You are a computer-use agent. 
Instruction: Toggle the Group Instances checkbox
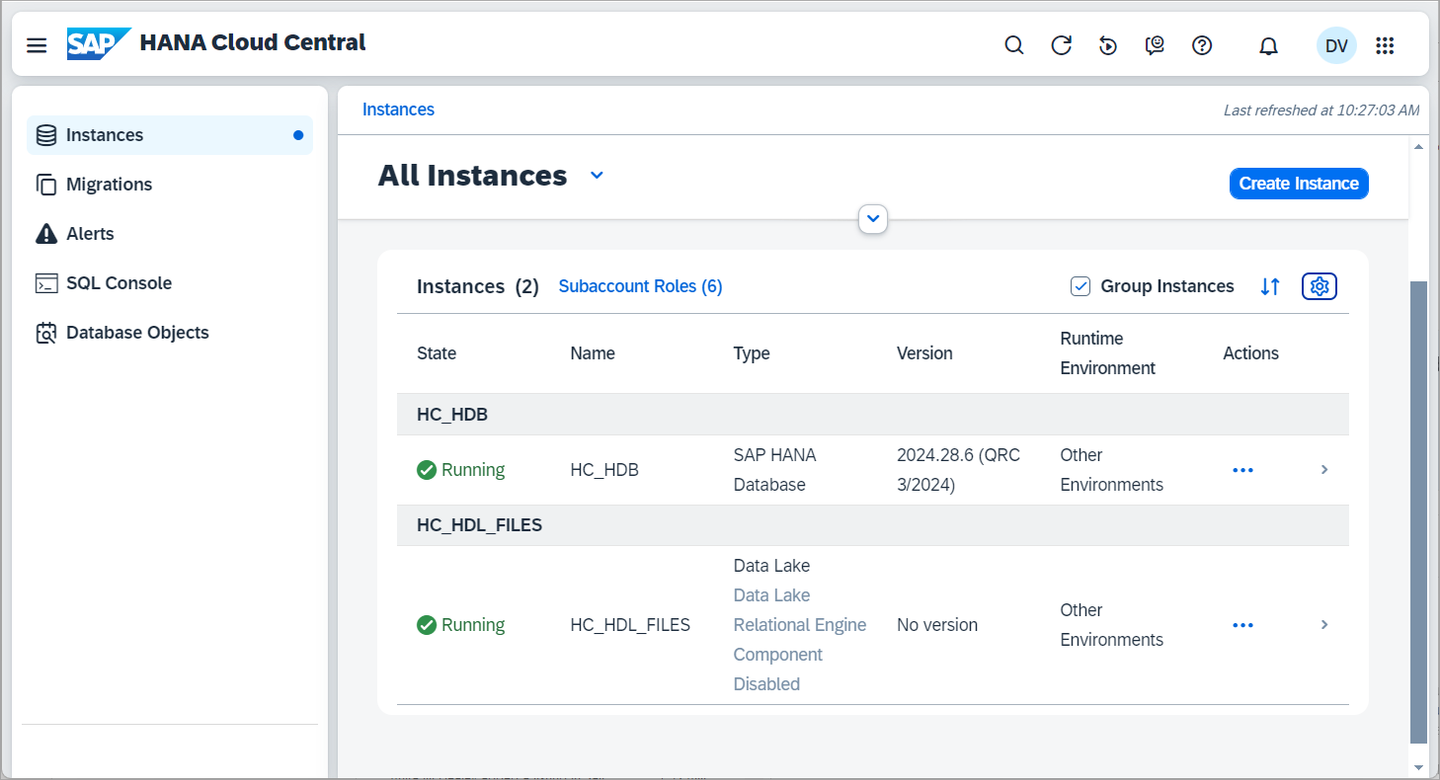click(1080, 286)
